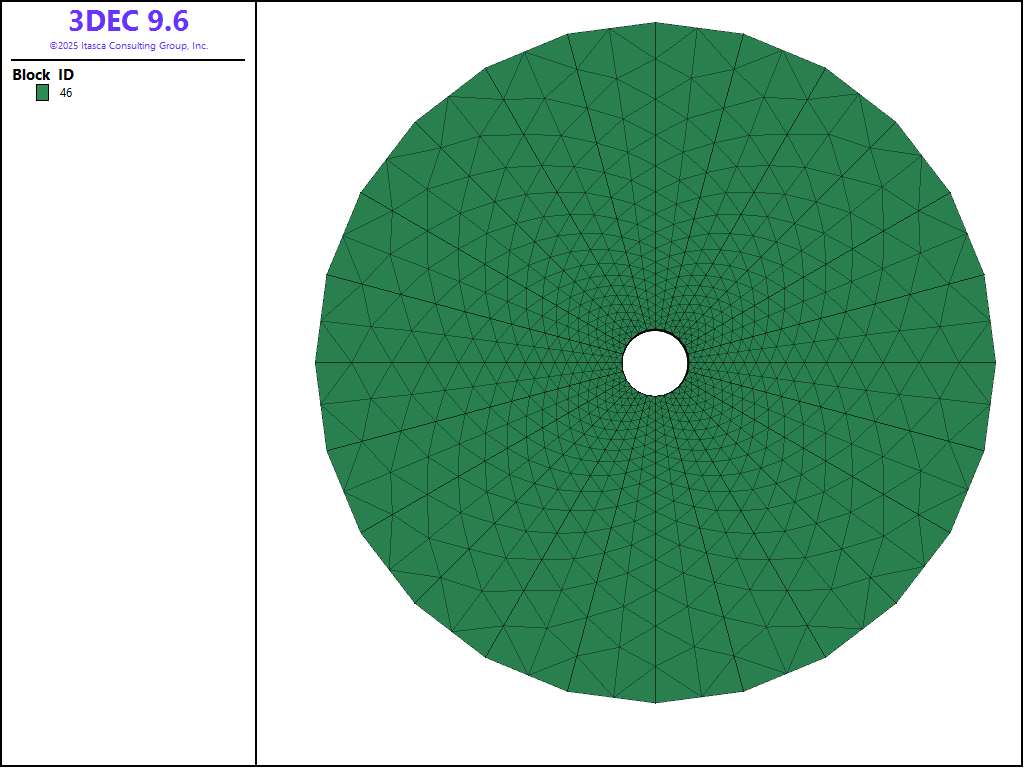Select the bottommost vertex of the mesh disk
Image resolution: width=1024 pixels, height=768 pixels.
click(655, 703)
